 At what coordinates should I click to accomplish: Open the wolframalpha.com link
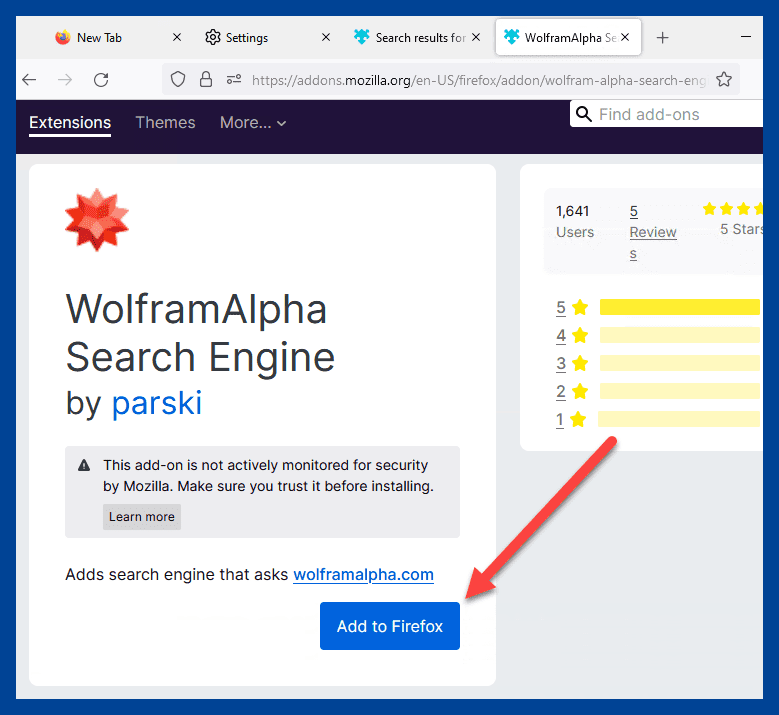coord(364,574)
